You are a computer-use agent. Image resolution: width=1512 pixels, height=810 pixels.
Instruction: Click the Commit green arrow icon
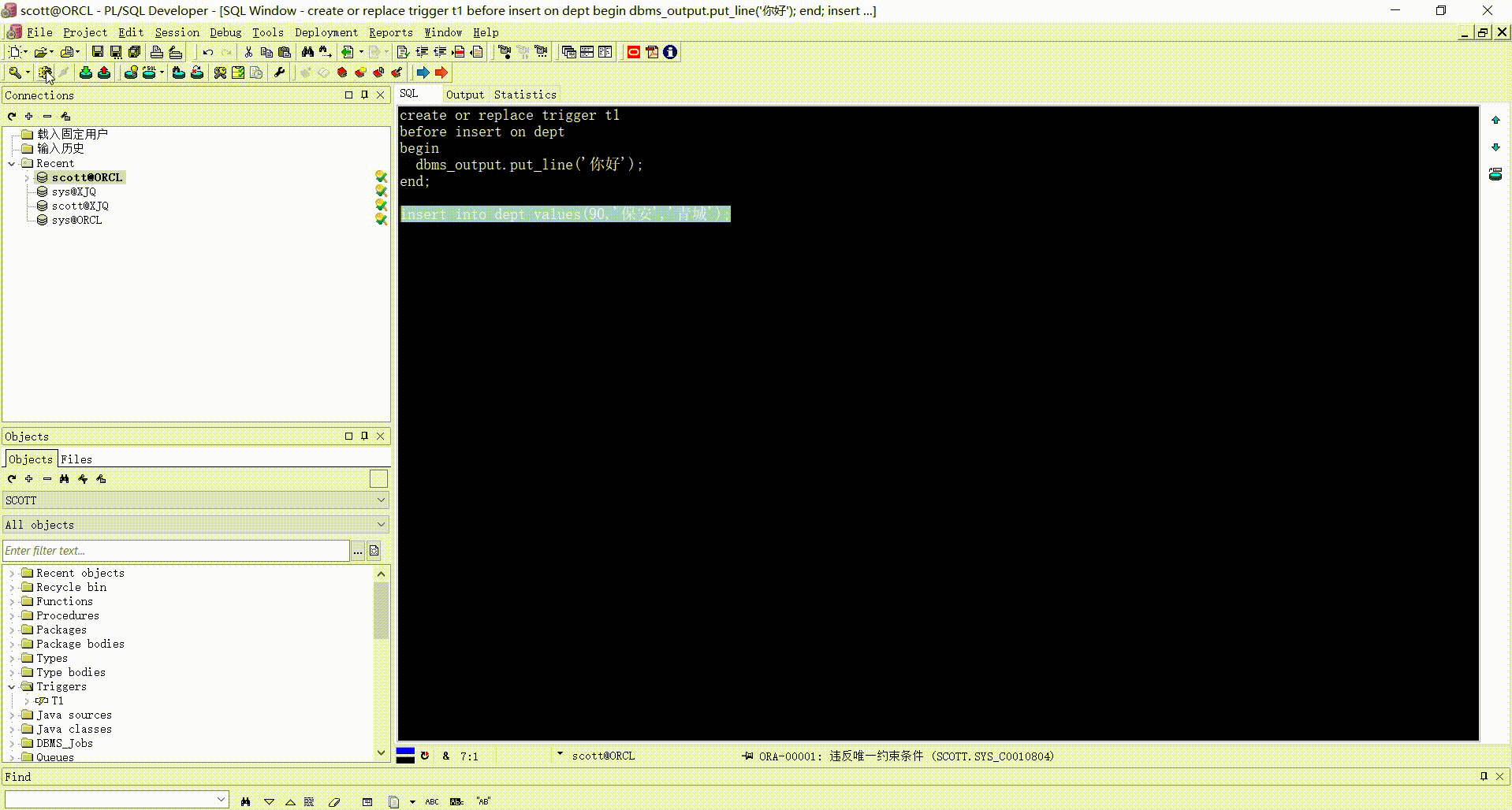[85, 72]
